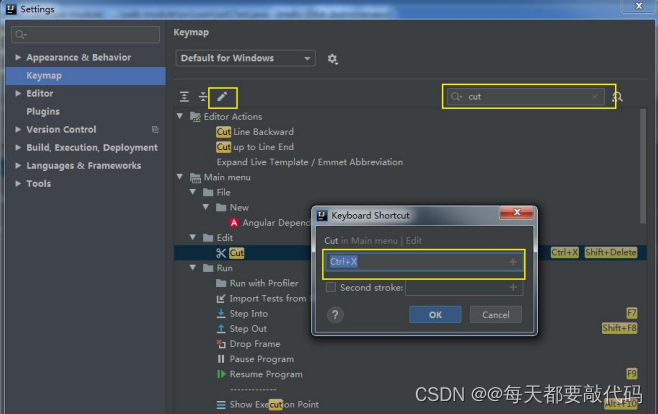Collapse the New folder node
Image resolution: width=658 pixels, height=414 pixels.
pos(206,207)
